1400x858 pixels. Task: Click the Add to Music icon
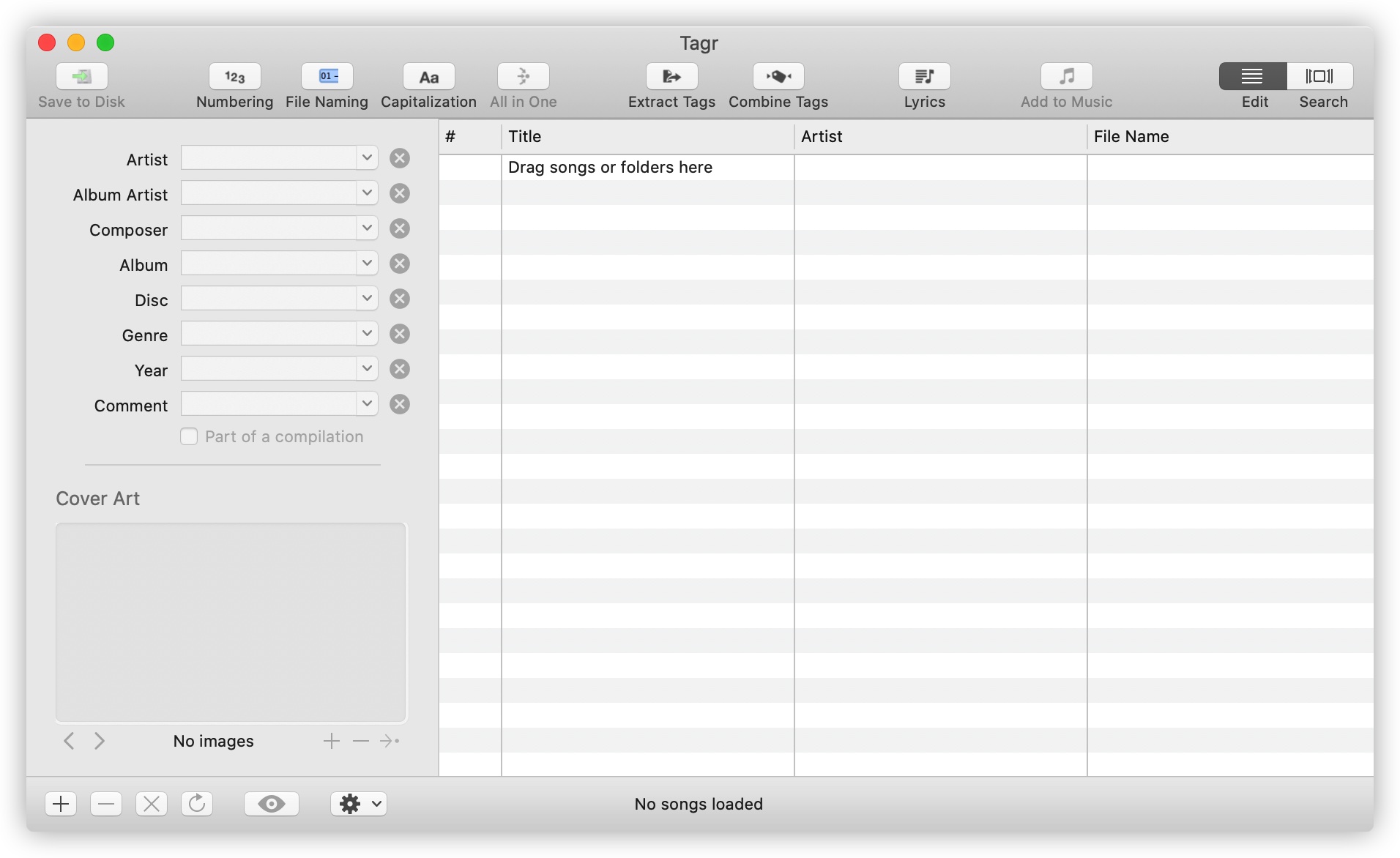click(1065, 76)
